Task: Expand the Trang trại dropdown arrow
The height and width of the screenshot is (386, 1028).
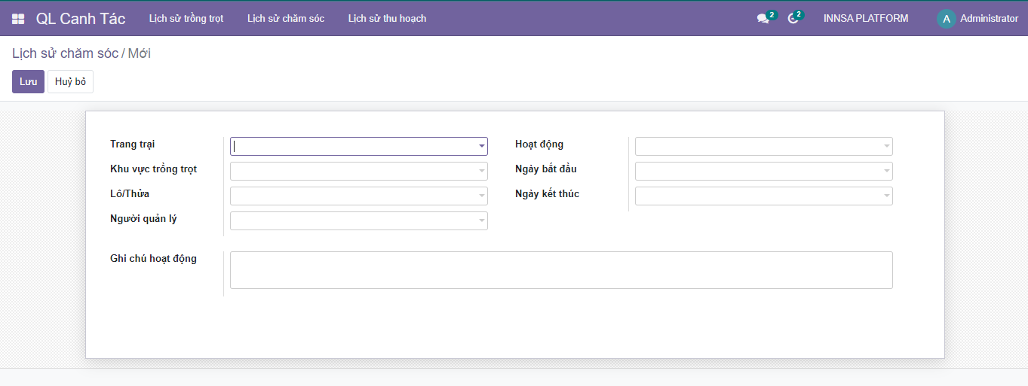Action: click(x=482, y=146)
